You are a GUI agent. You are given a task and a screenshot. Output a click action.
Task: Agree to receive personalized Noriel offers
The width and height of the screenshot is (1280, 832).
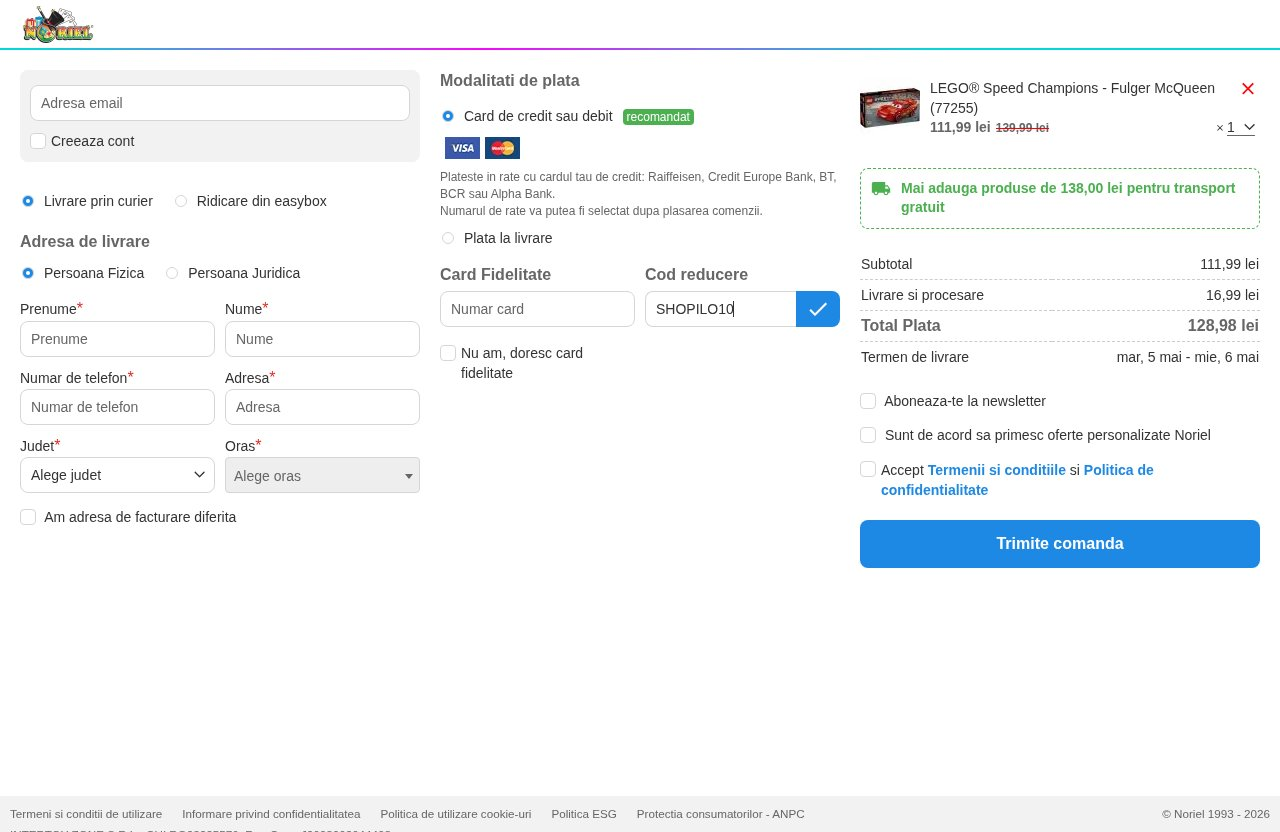(x=868, y=435)
